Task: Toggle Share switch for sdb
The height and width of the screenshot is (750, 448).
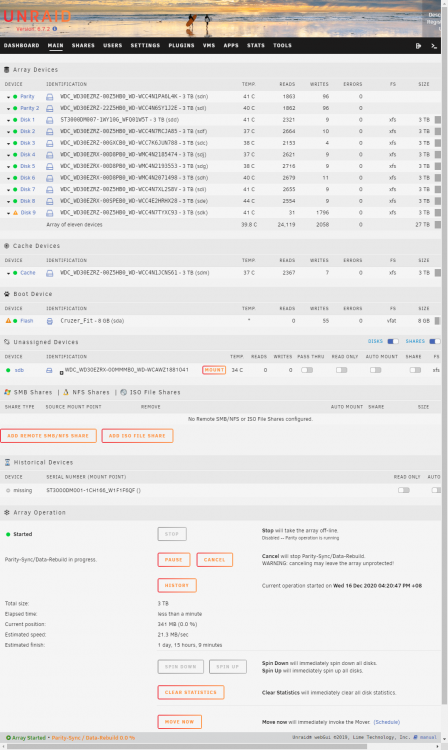Action: [x=415, y=370]
